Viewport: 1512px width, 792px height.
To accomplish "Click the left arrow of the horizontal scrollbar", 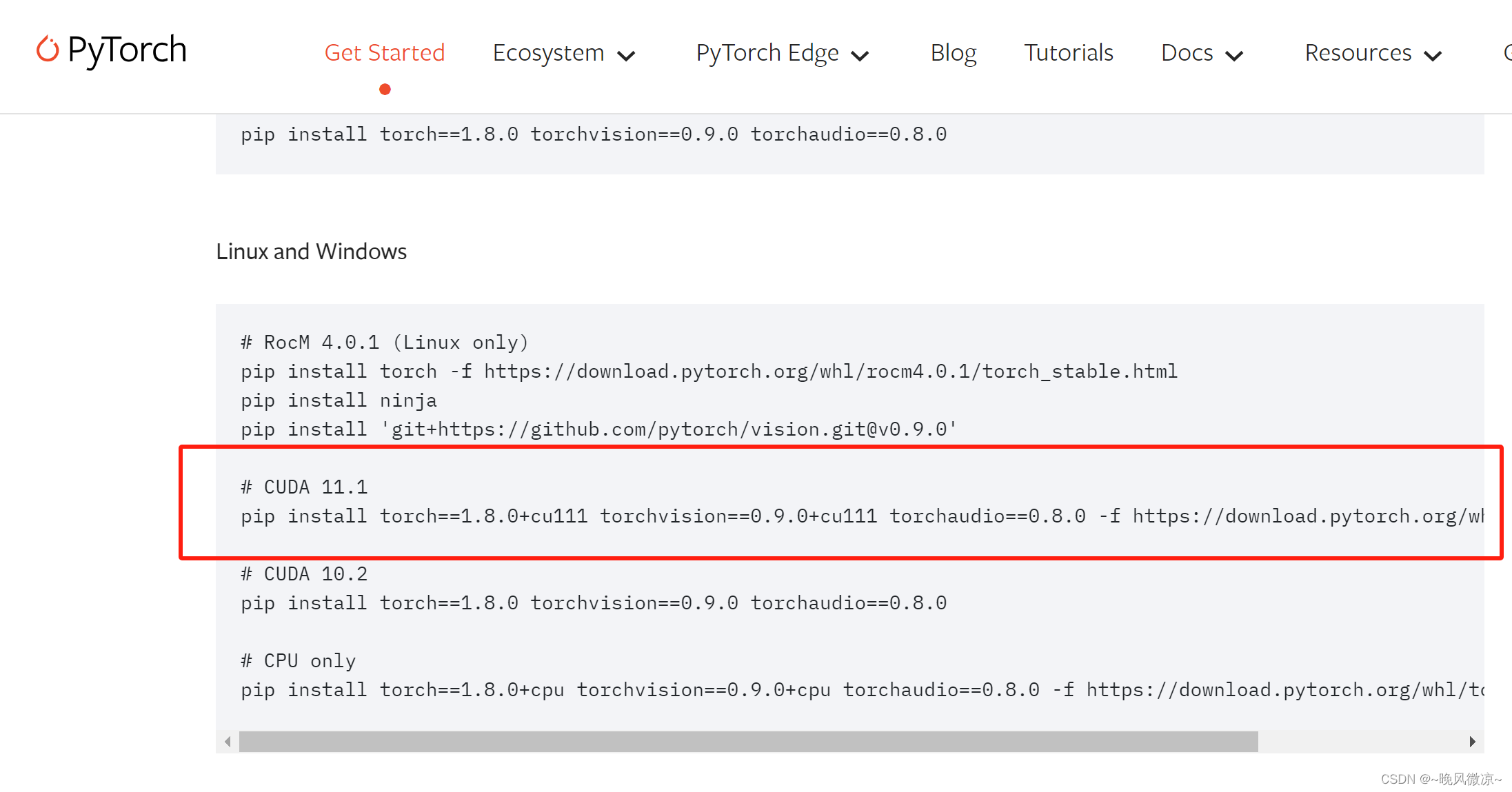I will pyautogui.click(x=228, y=742).
